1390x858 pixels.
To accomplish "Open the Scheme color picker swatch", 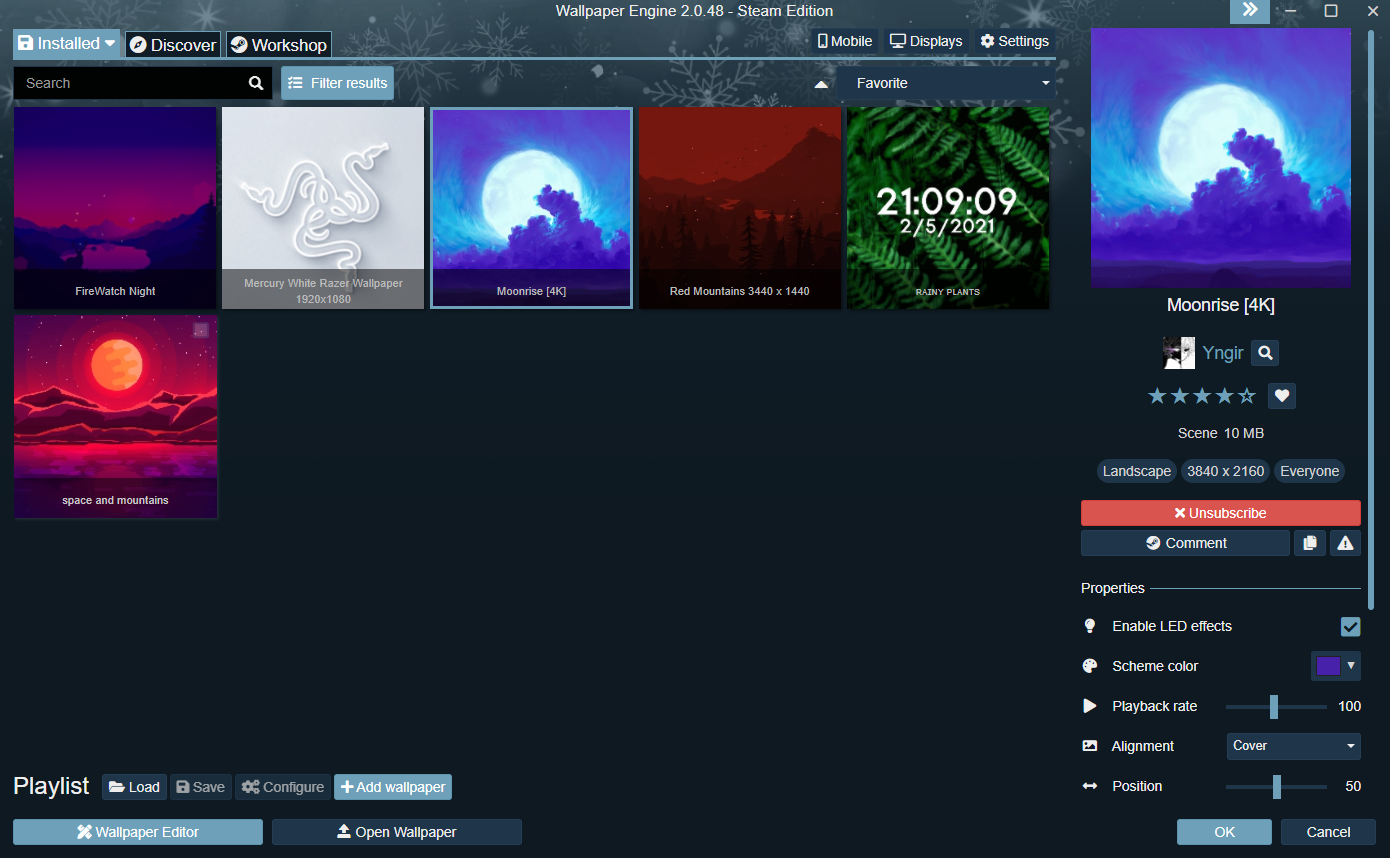I will coord(1336,666).
